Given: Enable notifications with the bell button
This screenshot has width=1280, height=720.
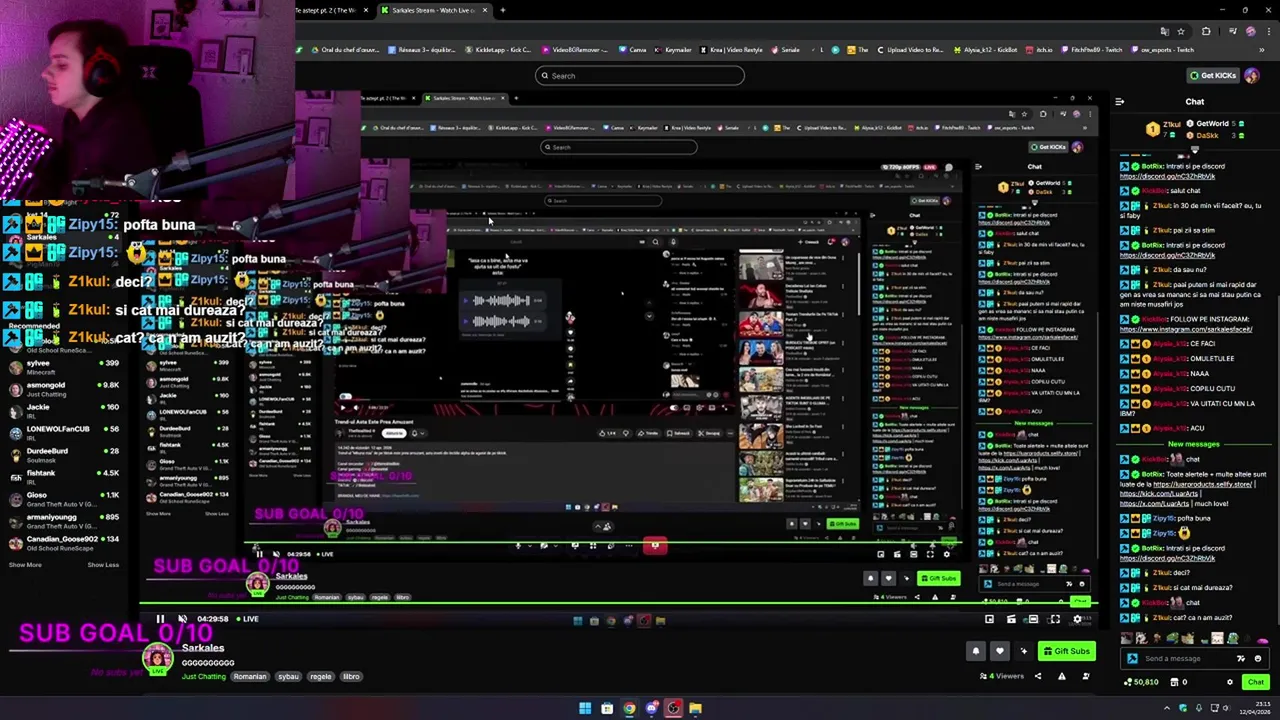Looking at the screenshot, I should point(976,651).
